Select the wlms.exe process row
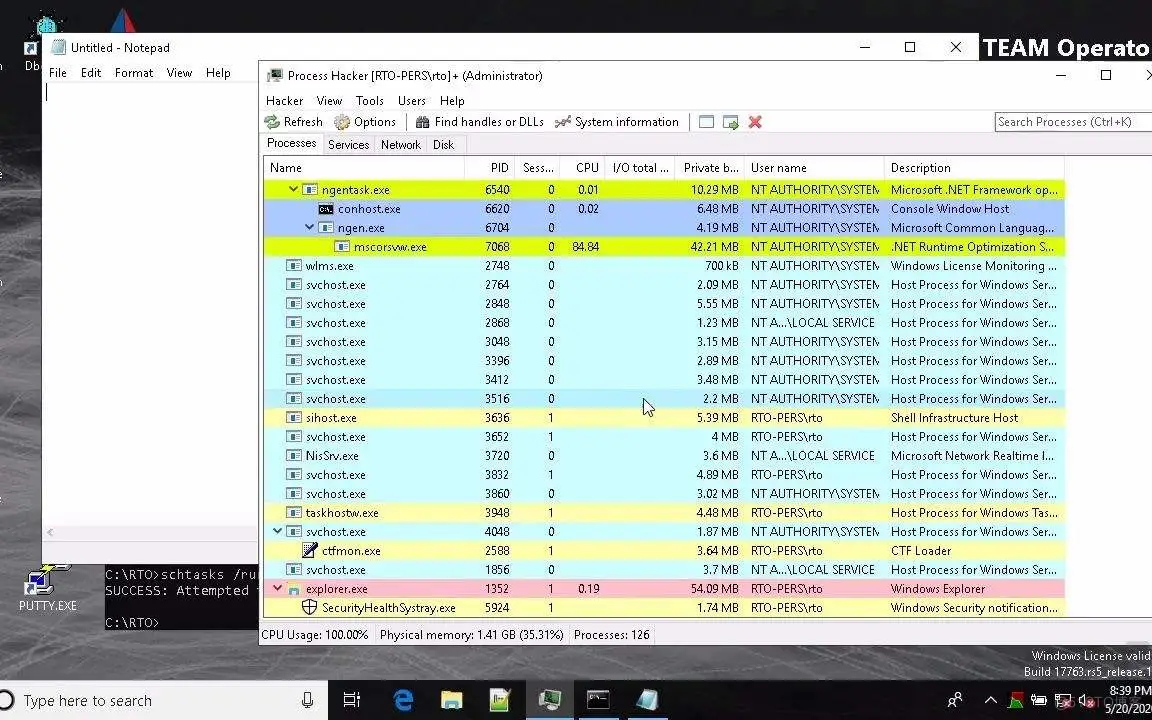 (663, 266)
